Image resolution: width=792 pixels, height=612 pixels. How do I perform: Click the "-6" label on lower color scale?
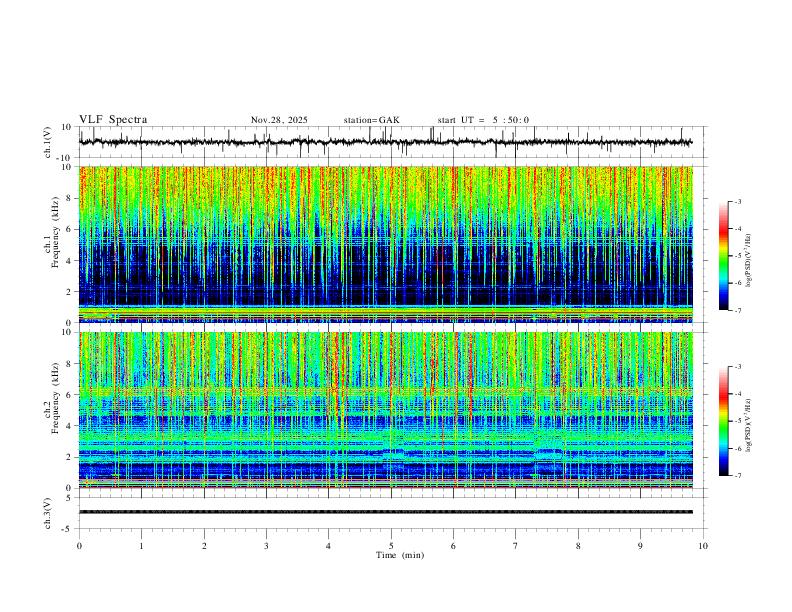tap(737, 448)
